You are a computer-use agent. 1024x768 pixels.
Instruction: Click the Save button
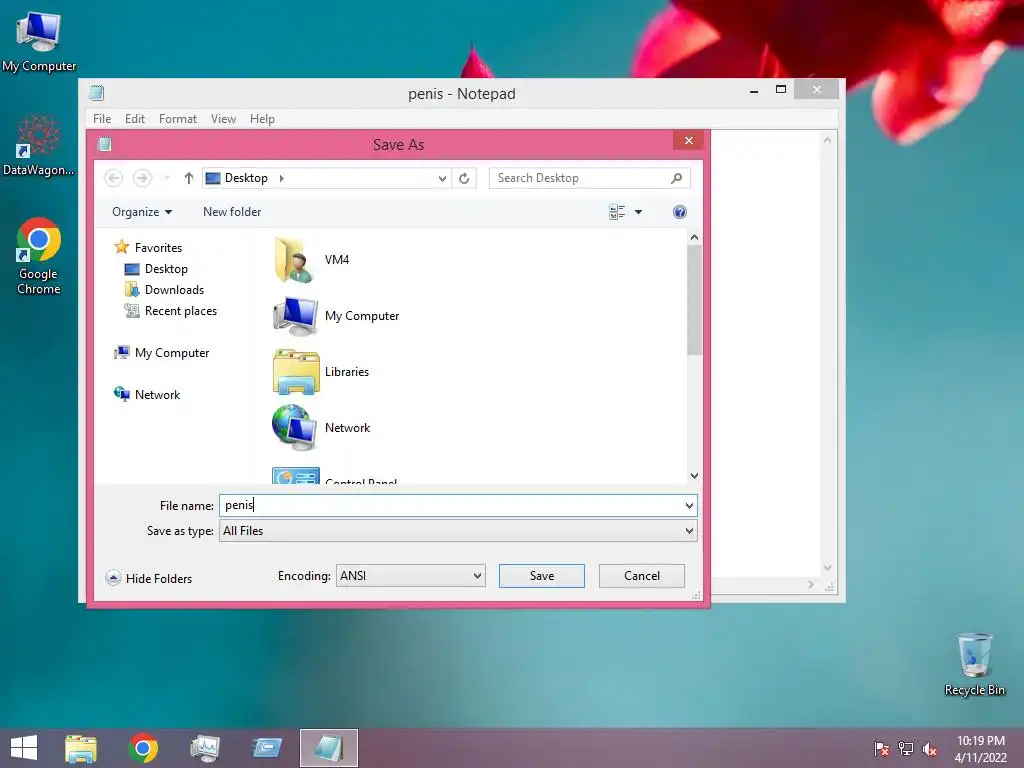pos(541,575)
